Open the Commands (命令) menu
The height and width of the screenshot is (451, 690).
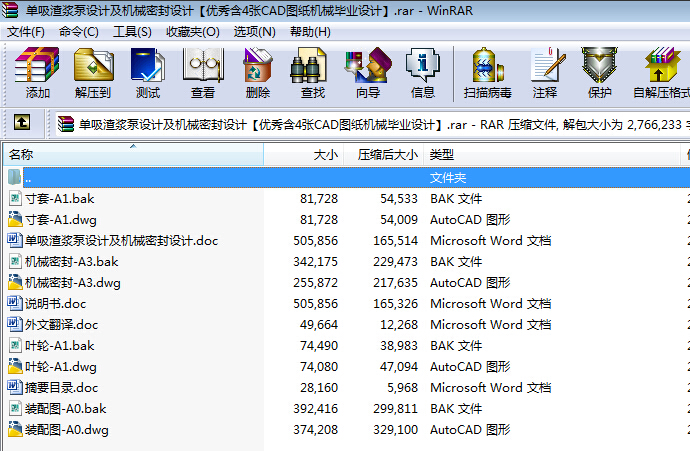pyautogui.click(x=79, y=32)
